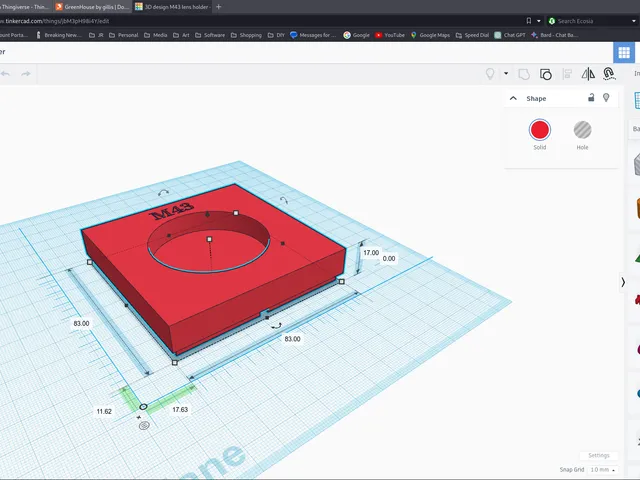Set shape to Hole with striped swatch
The image size is (640, 480).
point(582,130)
